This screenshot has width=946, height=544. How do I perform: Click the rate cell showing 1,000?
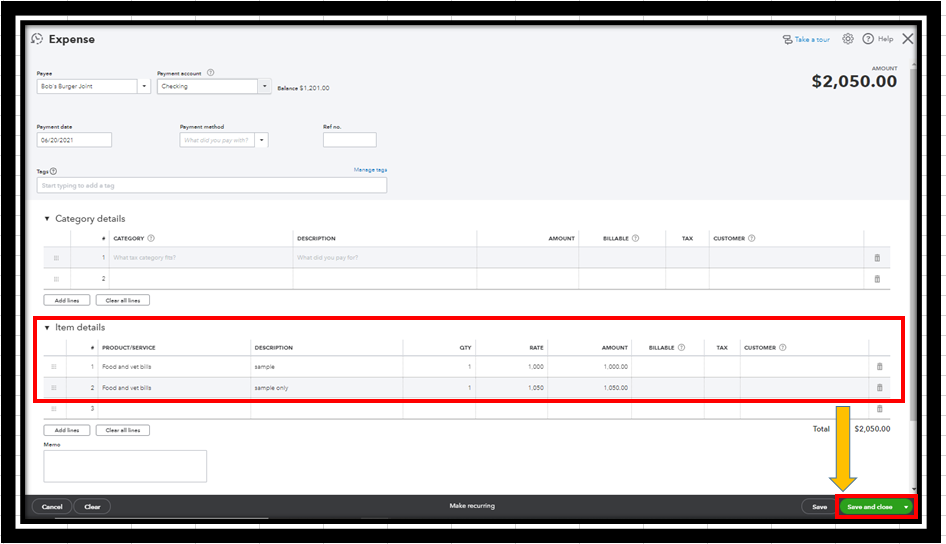[512, 367]
